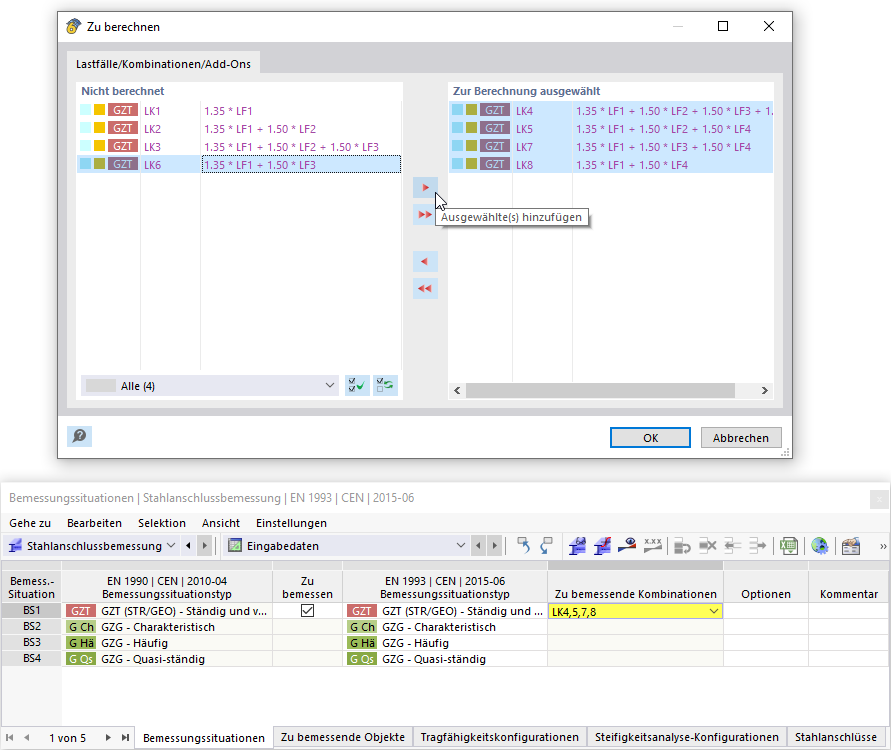Click the yellow color swatch of LK1
891x750 pixels.
click(99, 110)
